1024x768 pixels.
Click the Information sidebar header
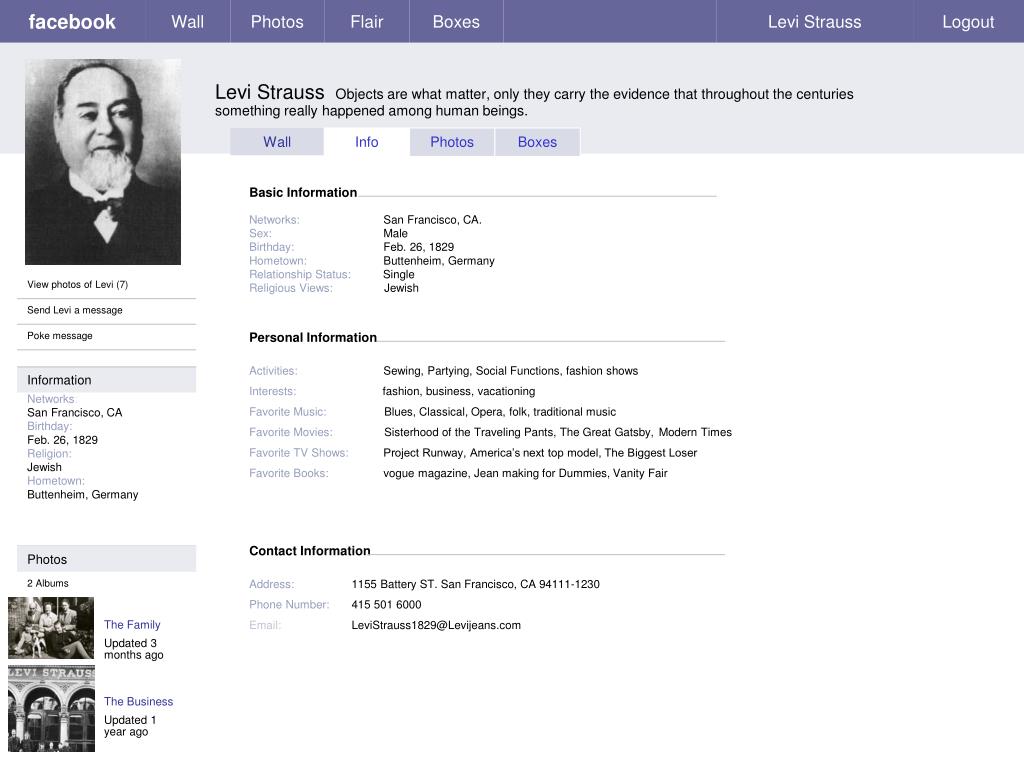(x=106, y=379)
